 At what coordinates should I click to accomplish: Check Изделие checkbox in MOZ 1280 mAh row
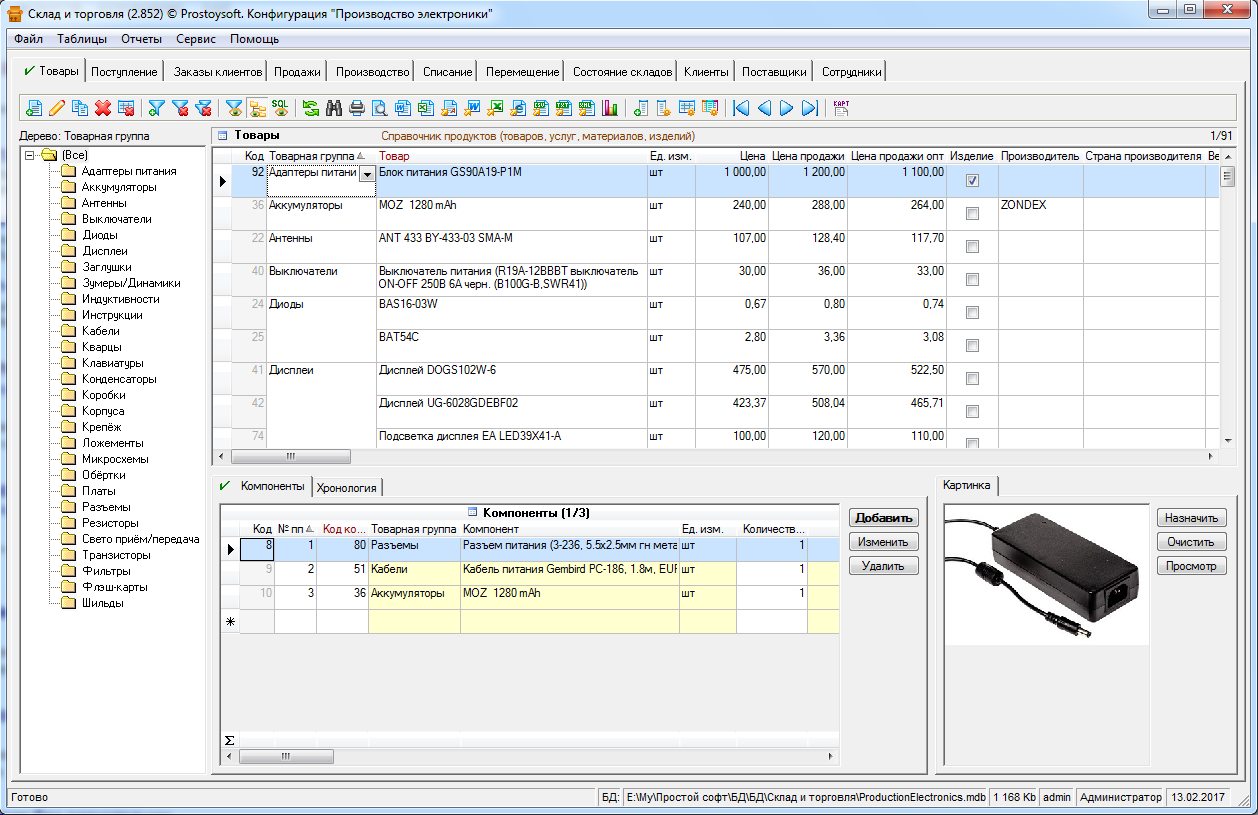[972, 214]
